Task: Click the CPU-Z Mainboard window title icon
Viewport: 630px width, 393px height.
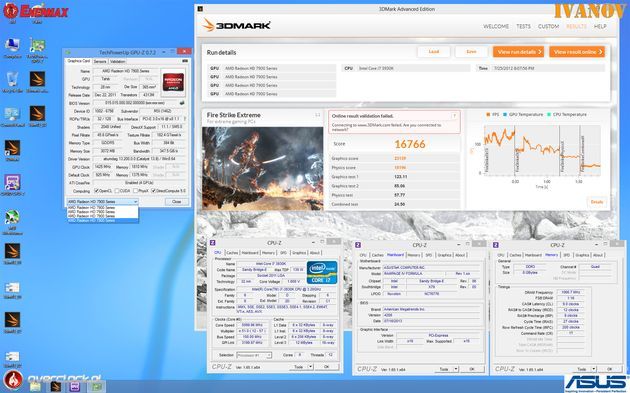Action: 358,245
